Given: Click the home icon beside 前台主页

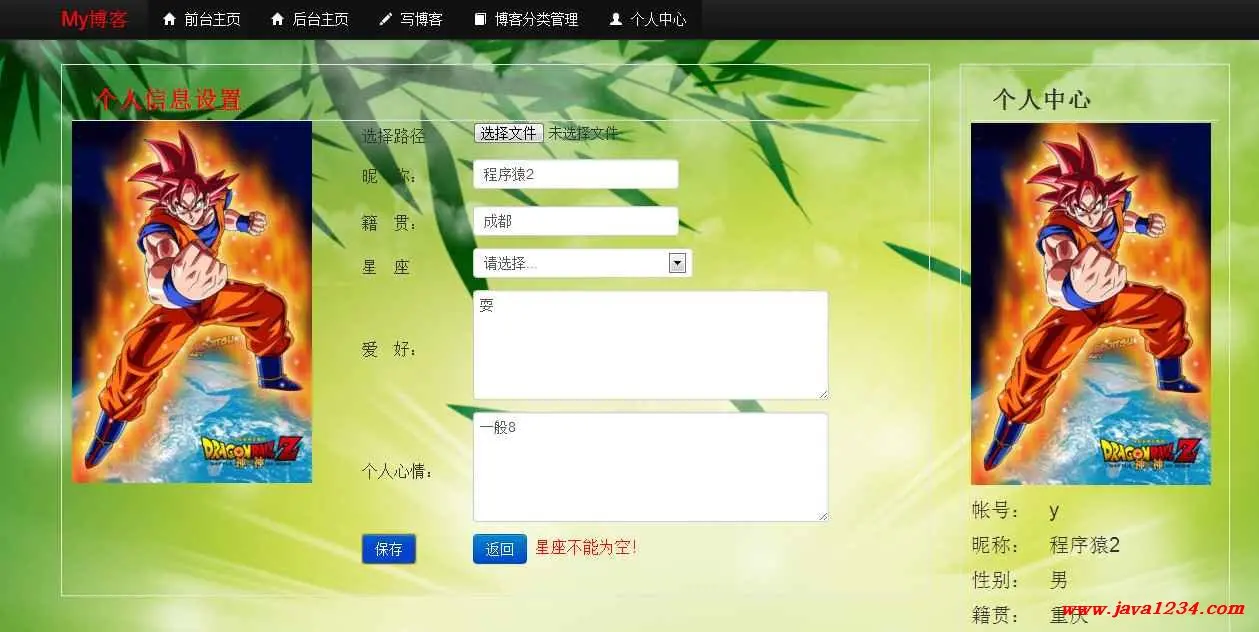Looking at the screenshot, I should pyautogui.click(x=169, y=19).
